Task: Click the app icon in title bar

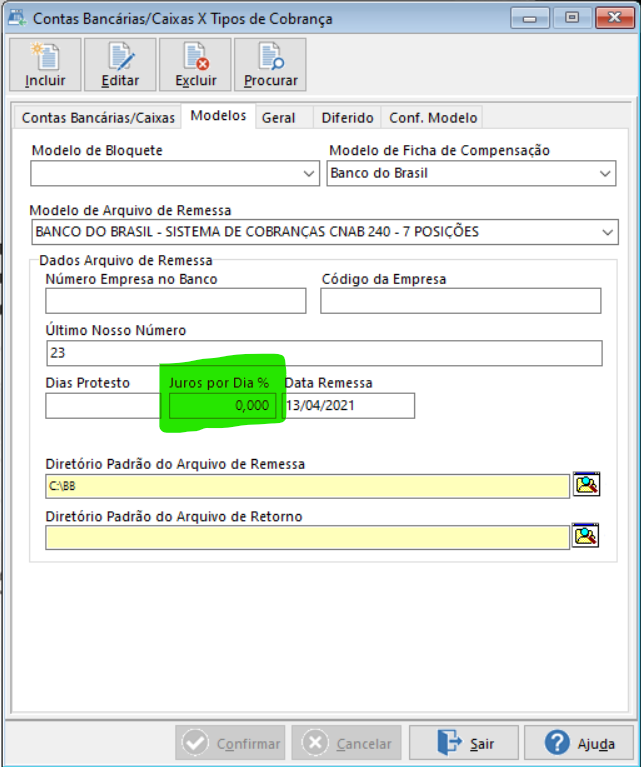Action: click(x=18, y=18)
